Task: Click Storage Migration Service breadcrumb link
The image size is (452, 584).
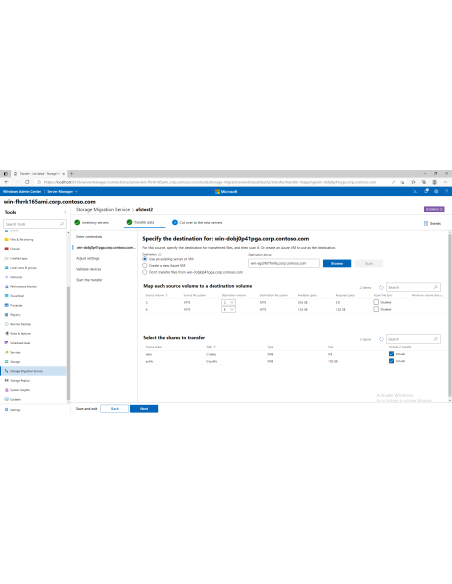Action: [x=103, y=210]
